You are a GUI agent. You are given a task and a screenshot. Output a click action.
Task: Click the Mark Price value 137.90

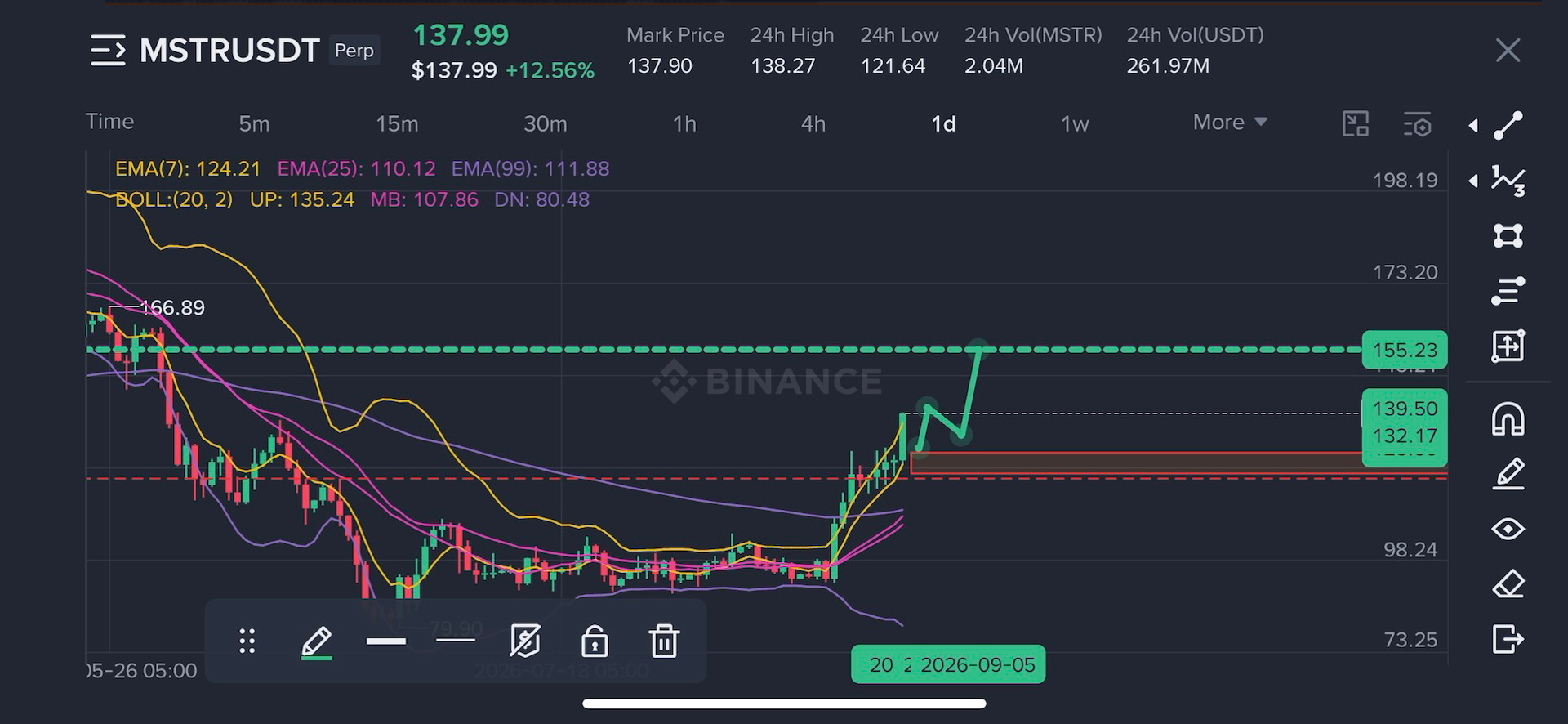(x=659, y=65)
